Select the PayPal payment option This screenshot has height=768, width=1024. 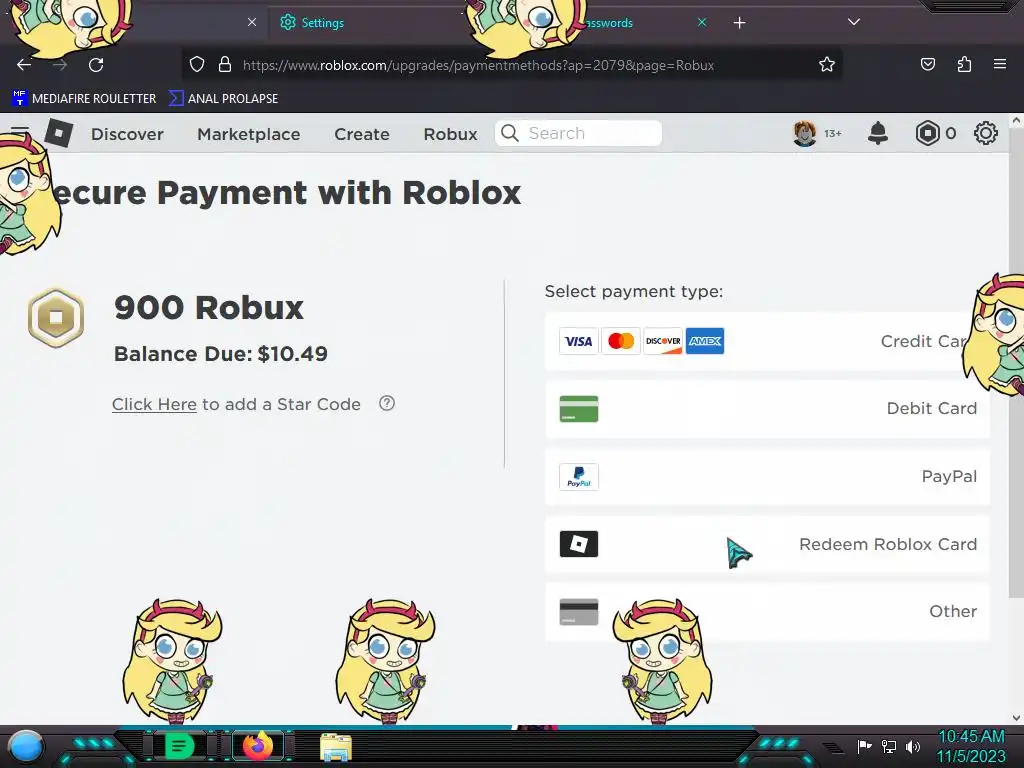pyautogui.click(x=767, y=477)
